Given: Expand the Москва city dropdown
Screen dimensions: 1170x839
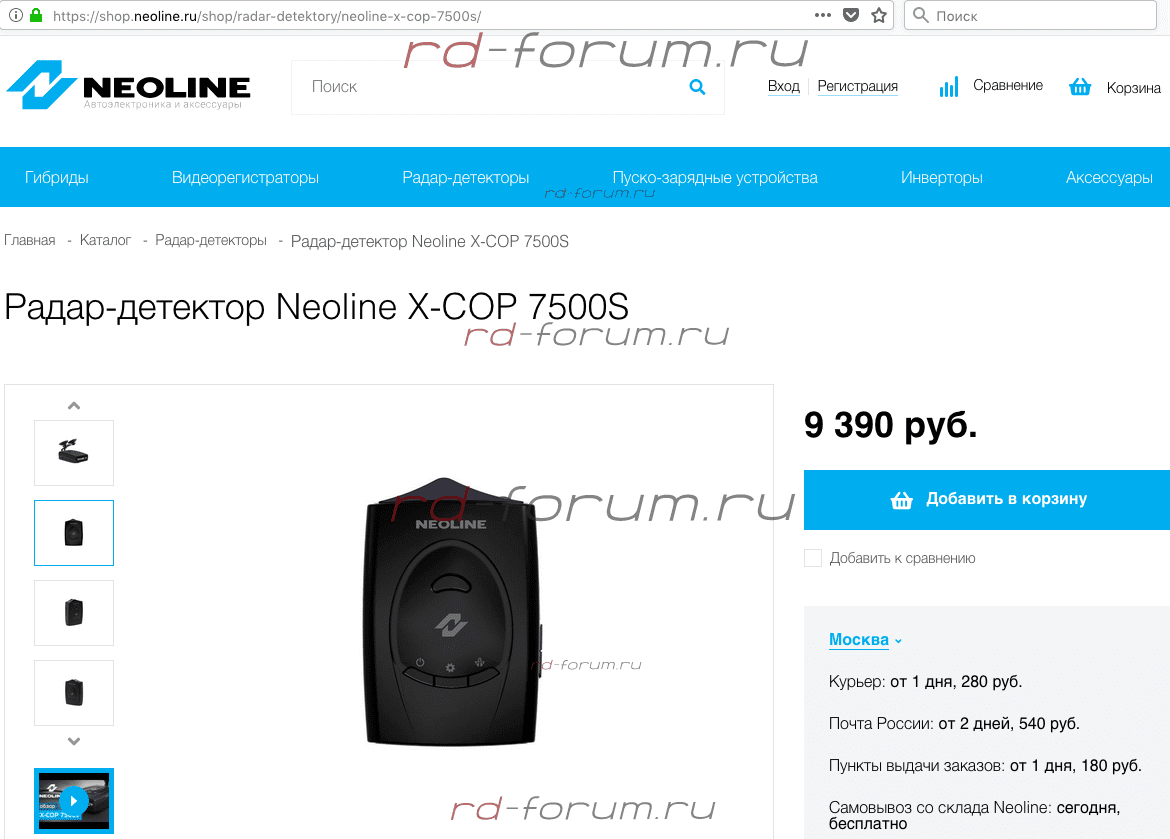Looking at the screenshot, I should pyautogui.click(x=866, y=640).
